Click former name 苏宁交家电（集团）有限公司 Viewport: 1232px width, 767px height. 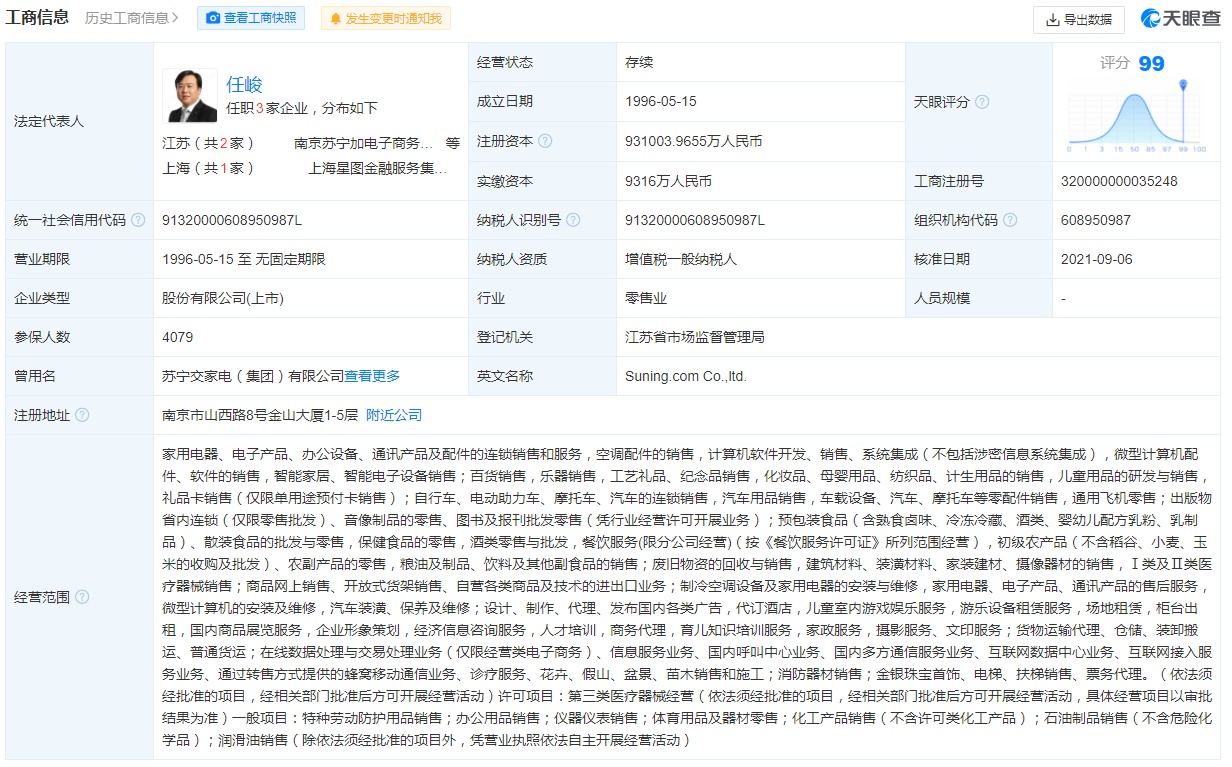[x=253, y=376]
